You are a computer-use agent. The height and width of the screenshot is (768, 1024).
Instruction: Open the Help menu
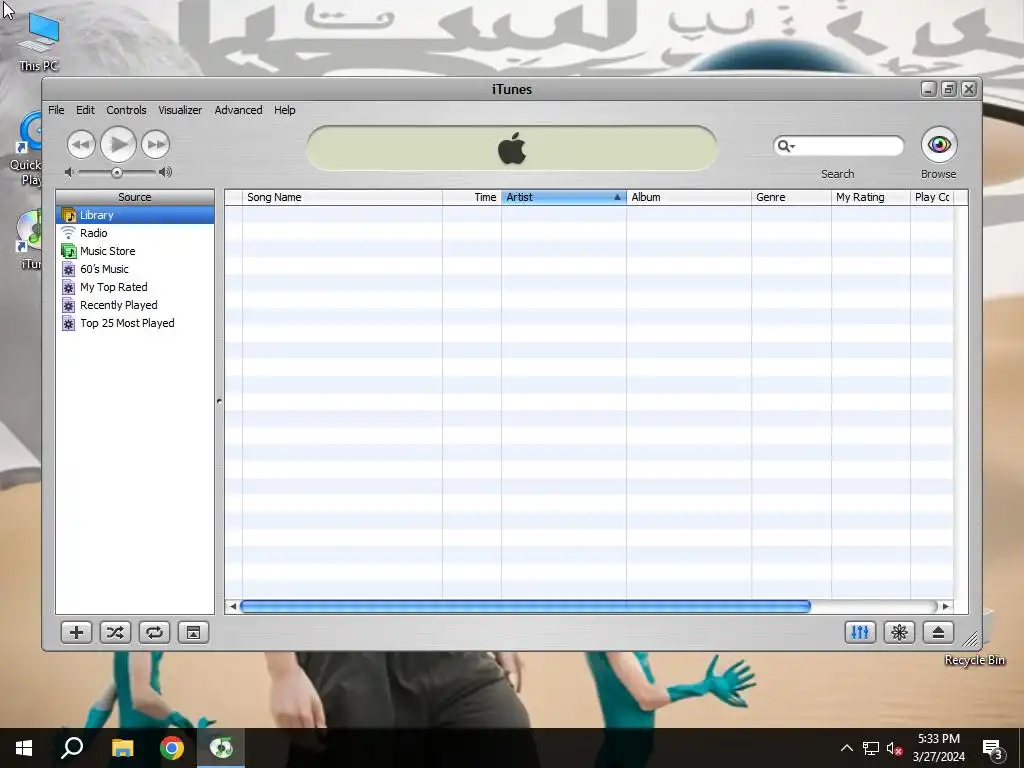pyautogui.click(x=285, y=110)
